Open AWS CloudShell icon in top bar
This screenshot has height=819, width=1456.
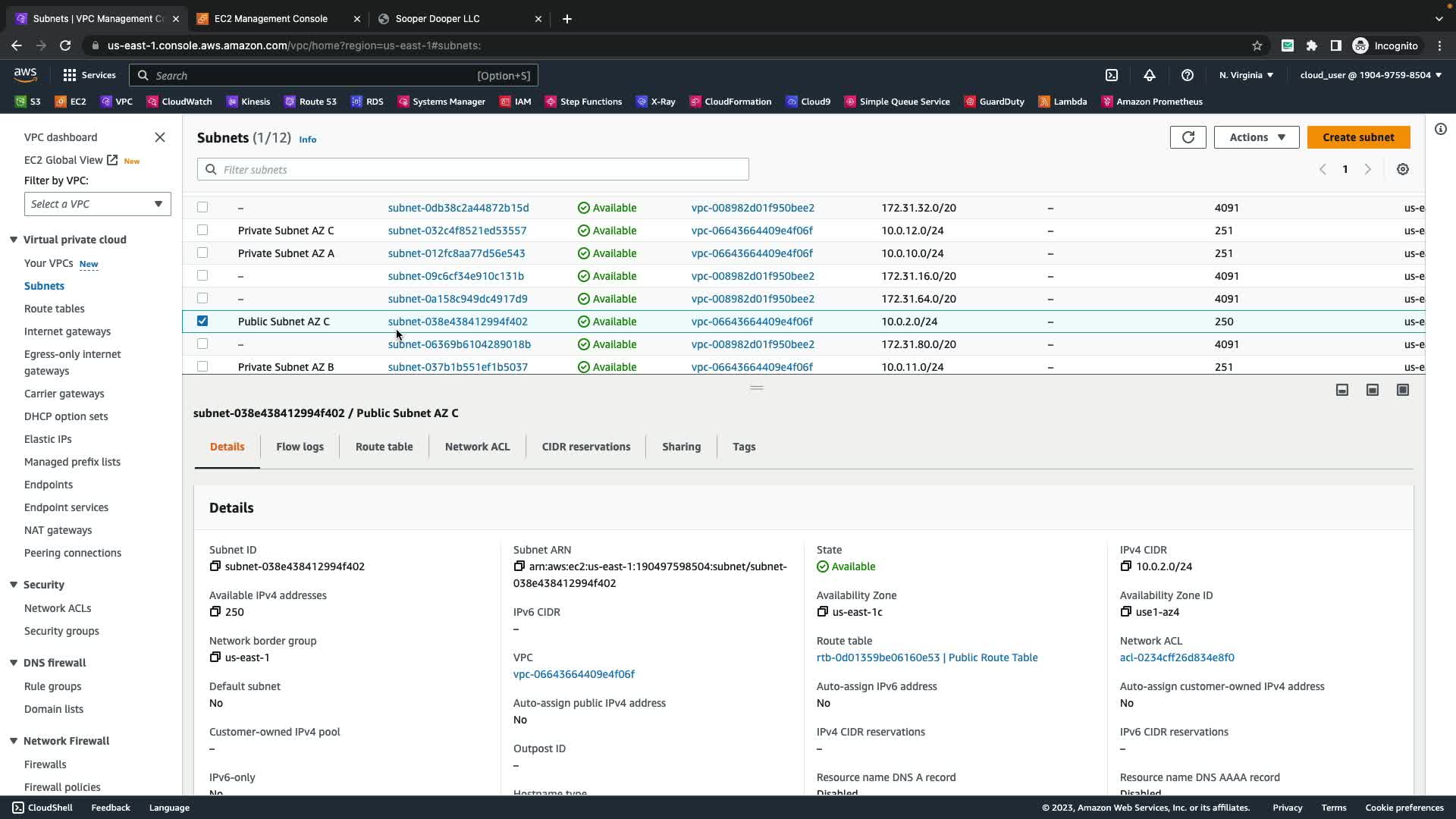click(1111, 75)
